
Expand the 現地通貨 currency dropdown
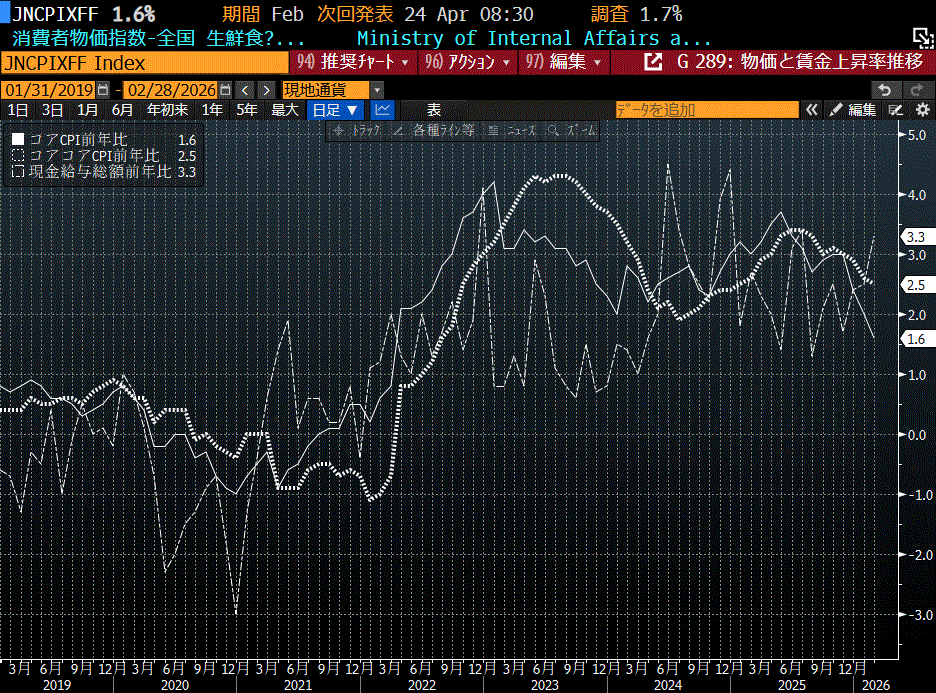point(326,89)
